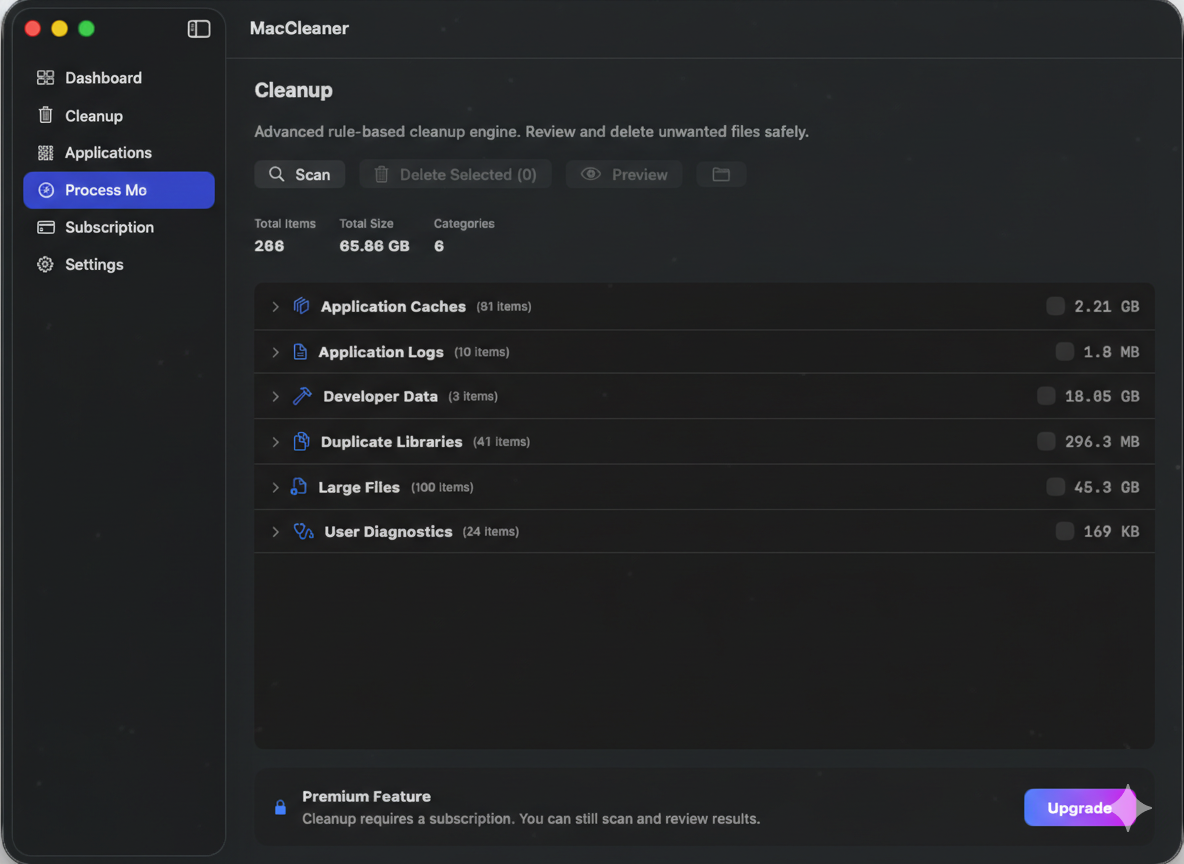
Task: Tick the Duplicate Libraries checkbox
Action: (1046, 441)
